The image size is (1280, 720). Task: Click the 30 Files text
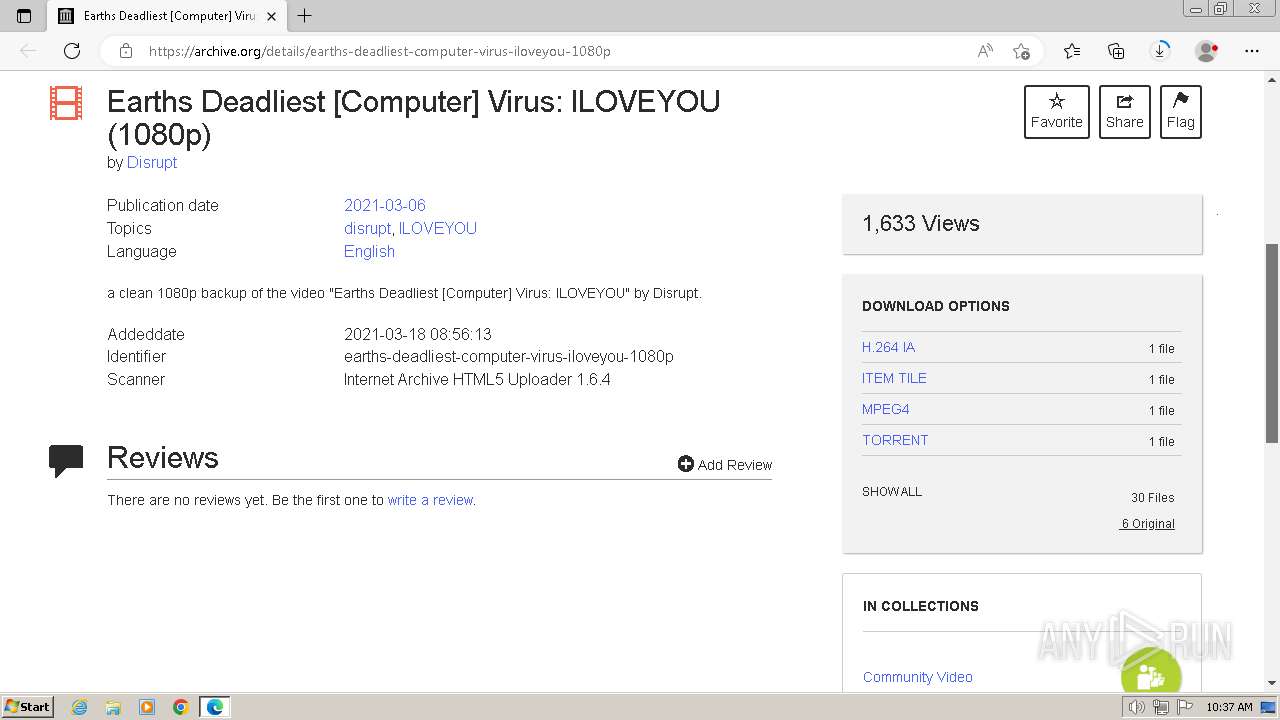point(1153,497)
